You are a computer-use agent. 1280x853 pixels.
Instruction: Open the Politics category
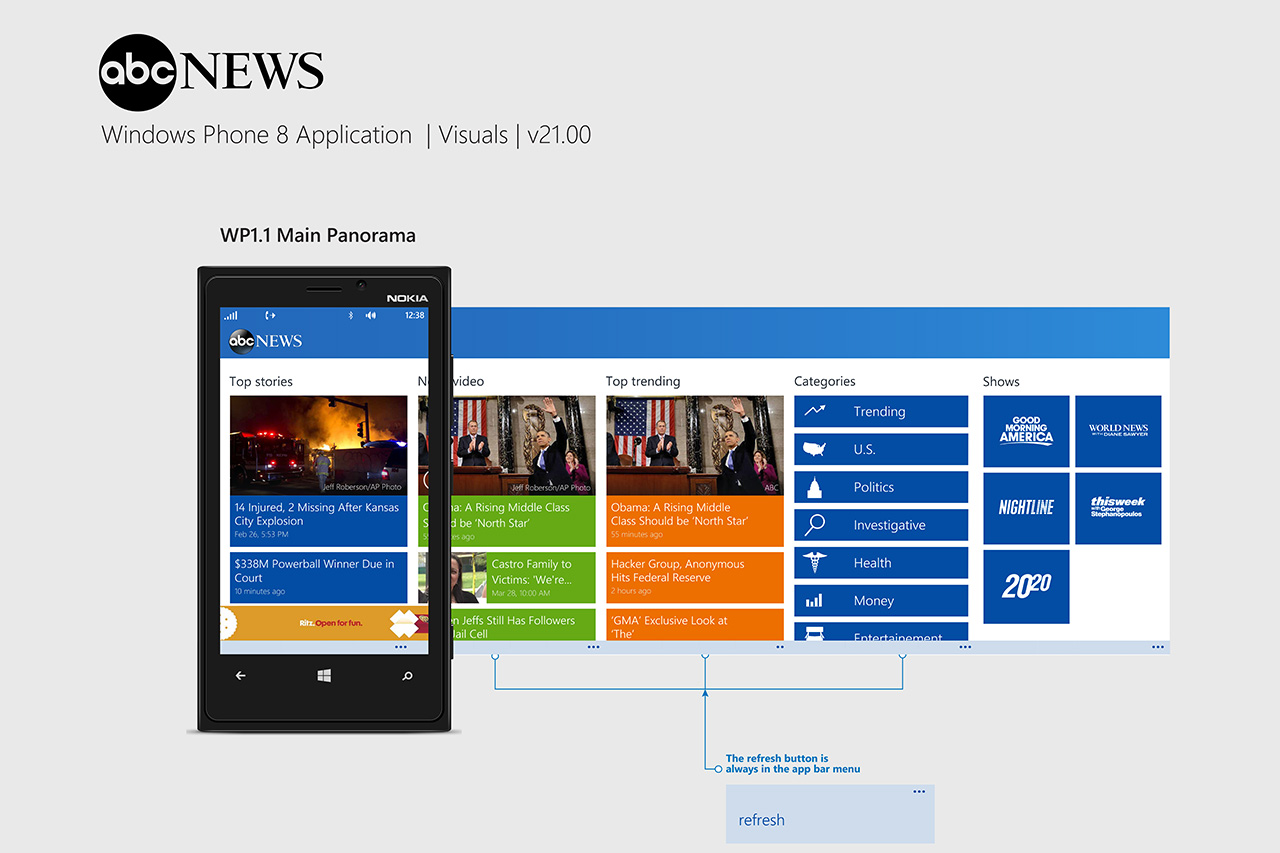pos(881,487)
